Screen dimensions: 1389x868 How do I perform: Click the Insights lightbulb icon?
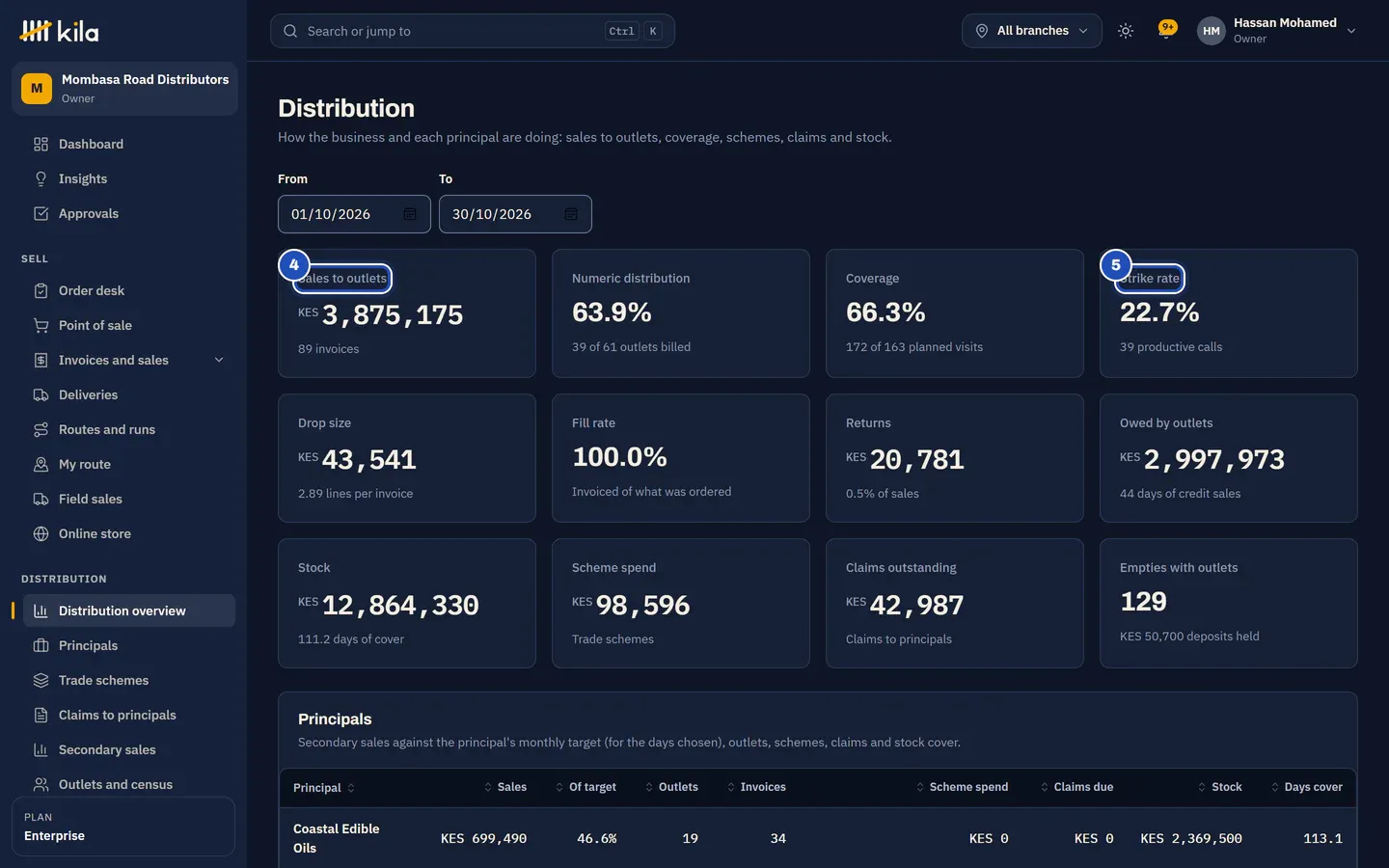point(41,179)
